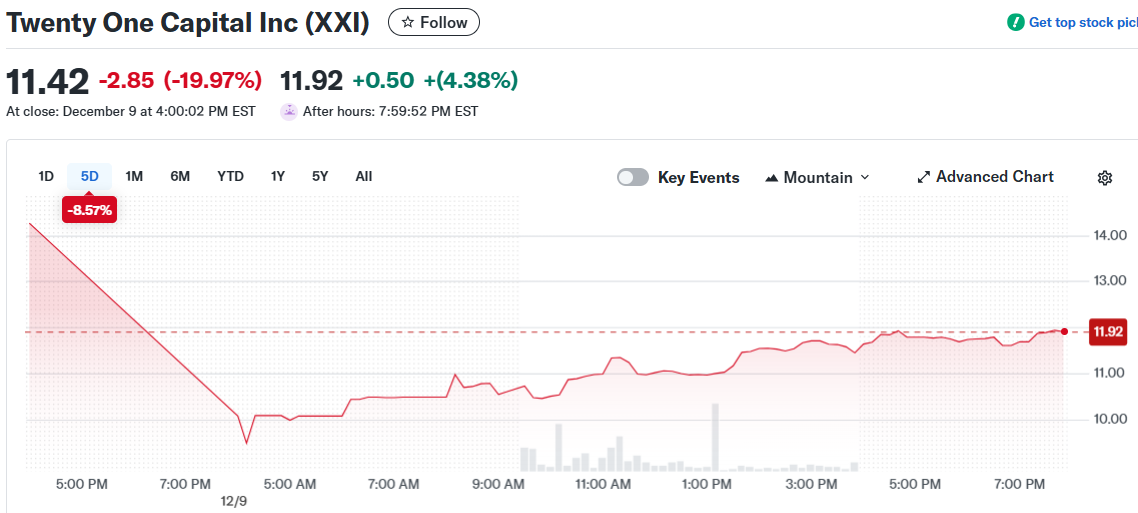Show the All time range
The width and height of the screenshot is (1138, 513).
364,176
